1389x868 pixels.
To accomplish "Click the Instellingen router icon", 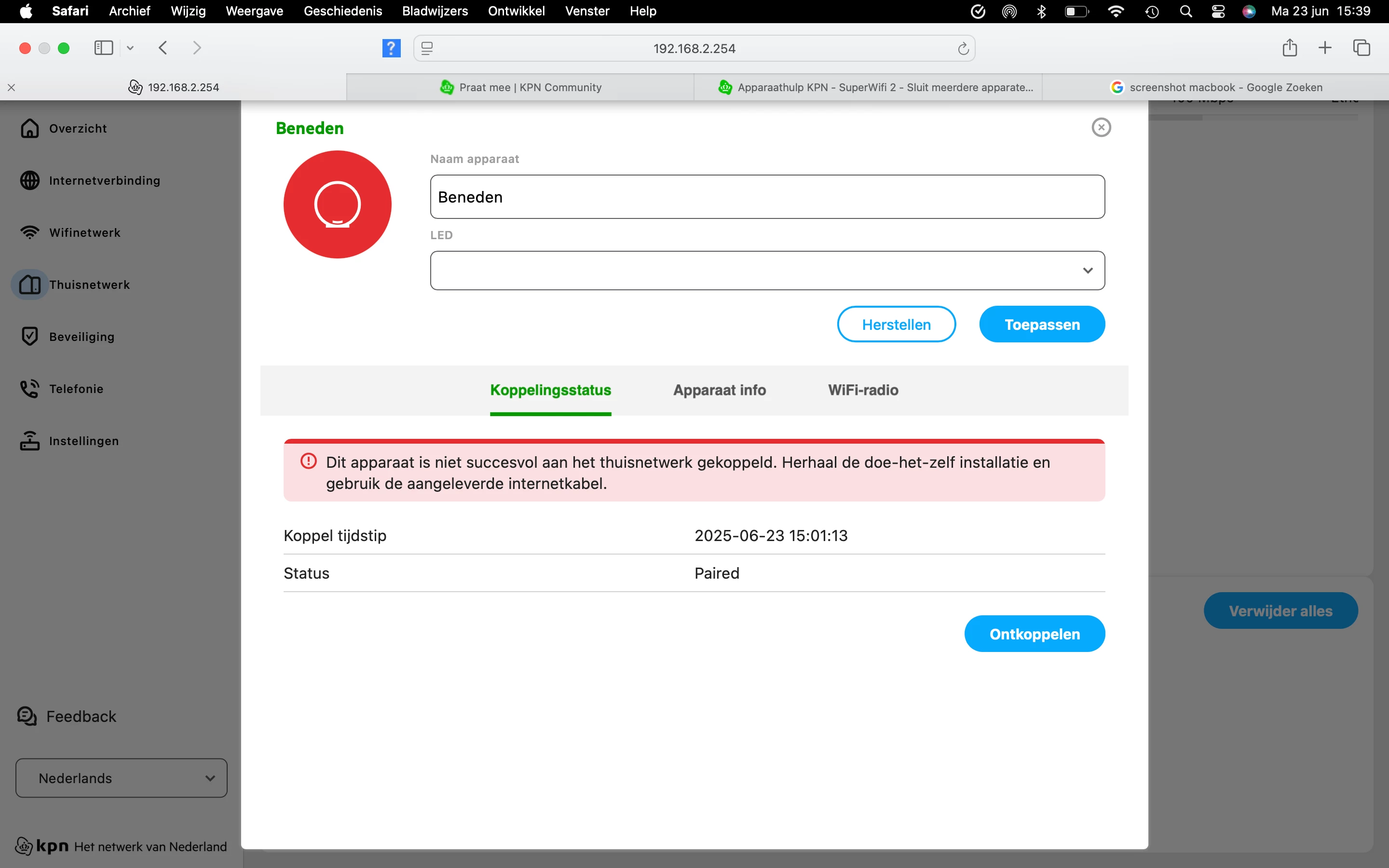I will click(30, 441).
